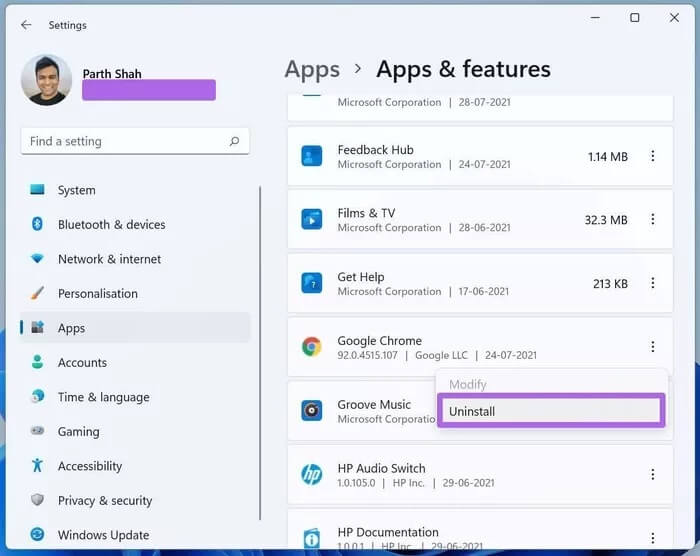Open Windows Update settings
Image resolution: width=700 pixels, height=556 pixels.
tap(135, 535)
